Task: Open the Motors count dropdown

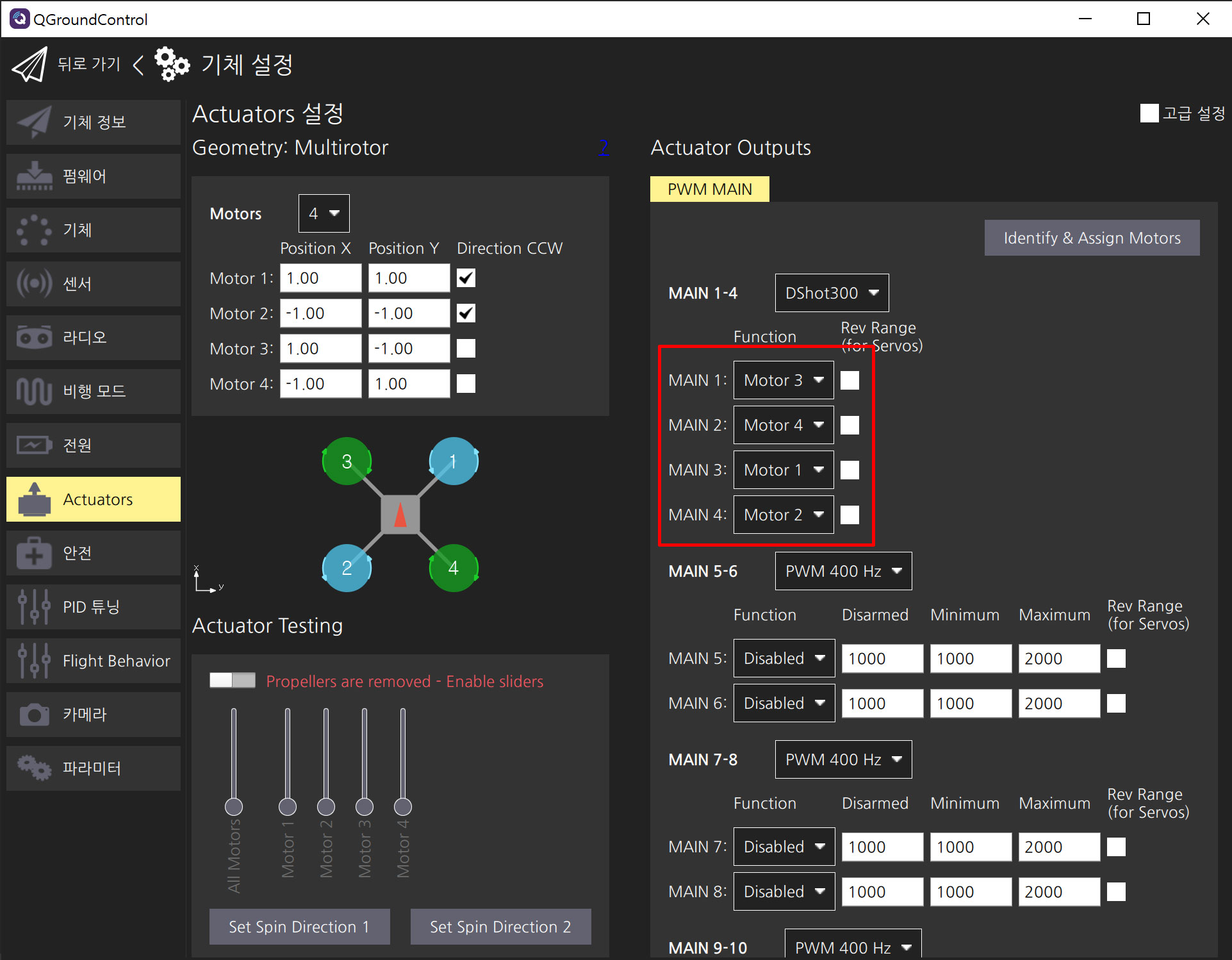Action: point(324,213)
